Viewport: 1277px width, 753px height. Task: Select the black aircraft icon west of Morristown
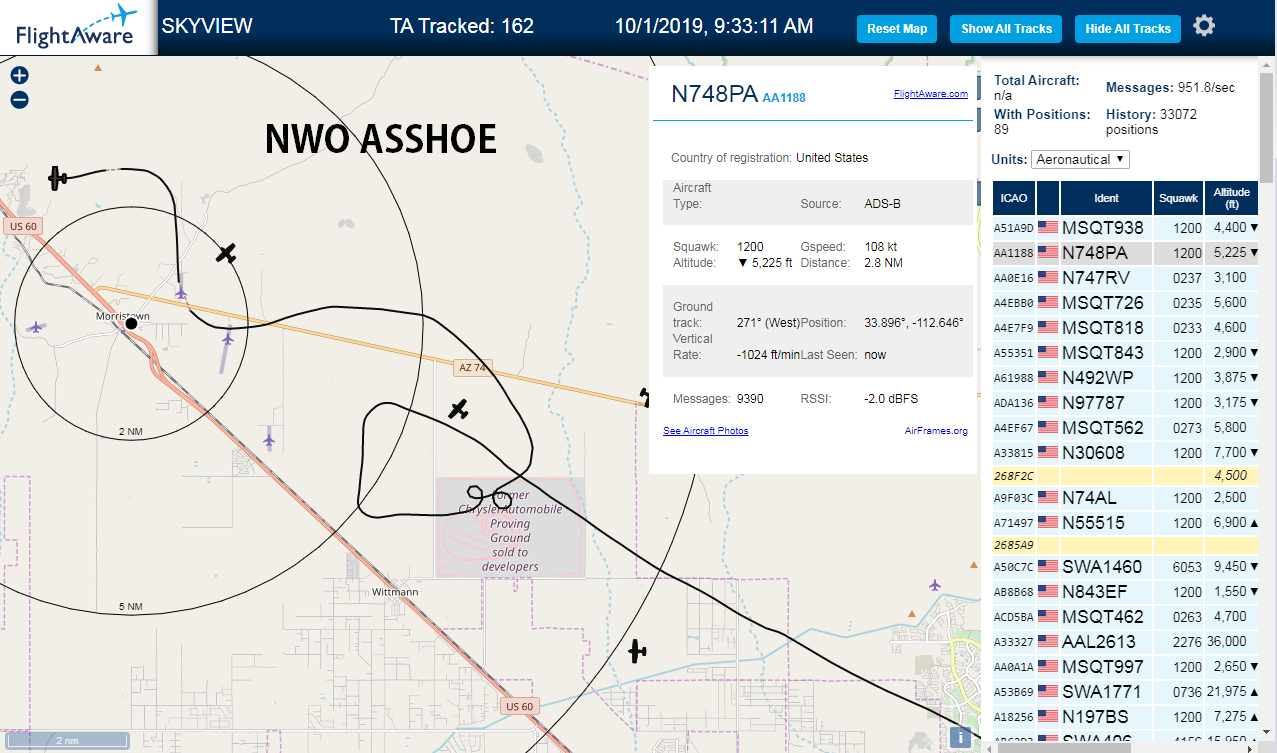(x=58, y=178)
